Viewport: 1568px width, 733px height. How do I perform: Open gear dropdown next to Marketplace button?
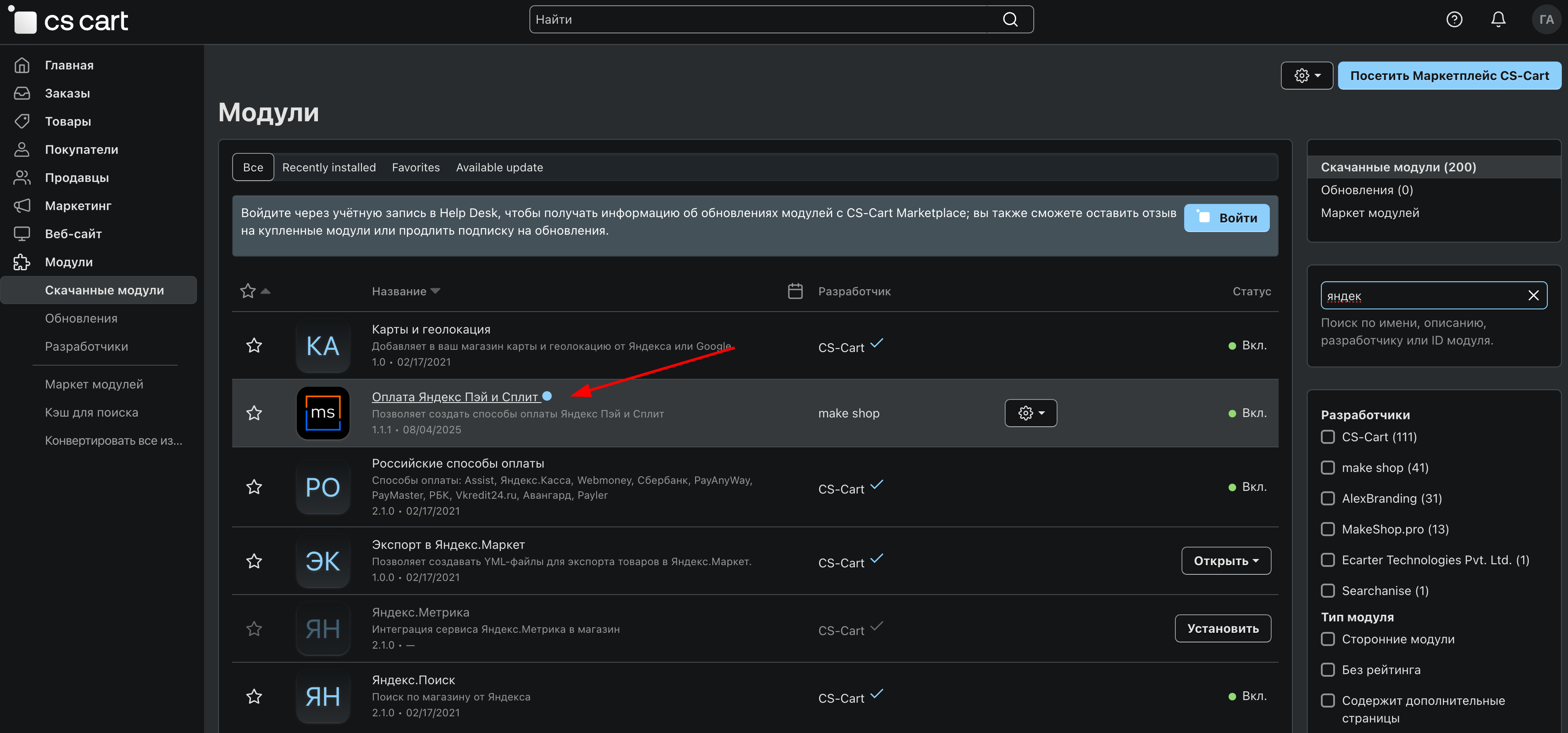coord(1306,76)
